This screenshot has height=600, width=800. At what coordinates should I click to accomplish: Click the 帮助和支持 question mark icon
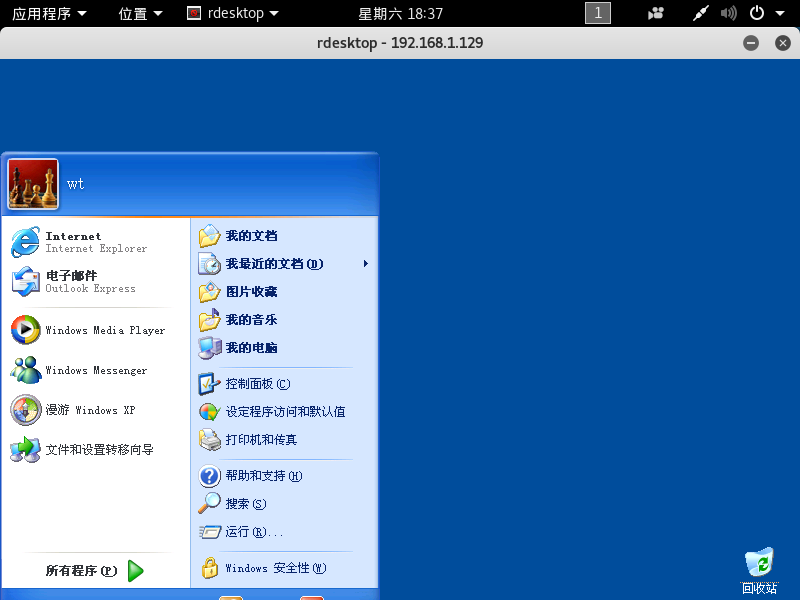[x=209, y=476]
